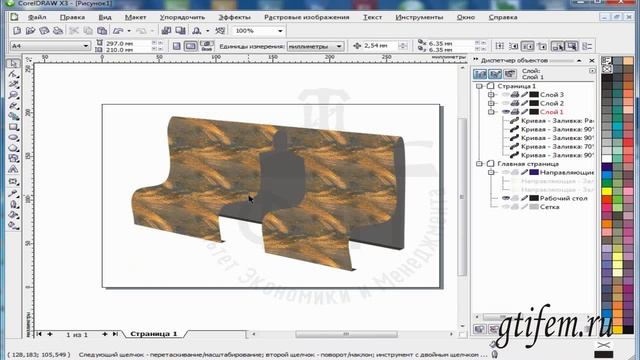
Task: Click the Undo arrow icon
Action: (x=118, y=31)
